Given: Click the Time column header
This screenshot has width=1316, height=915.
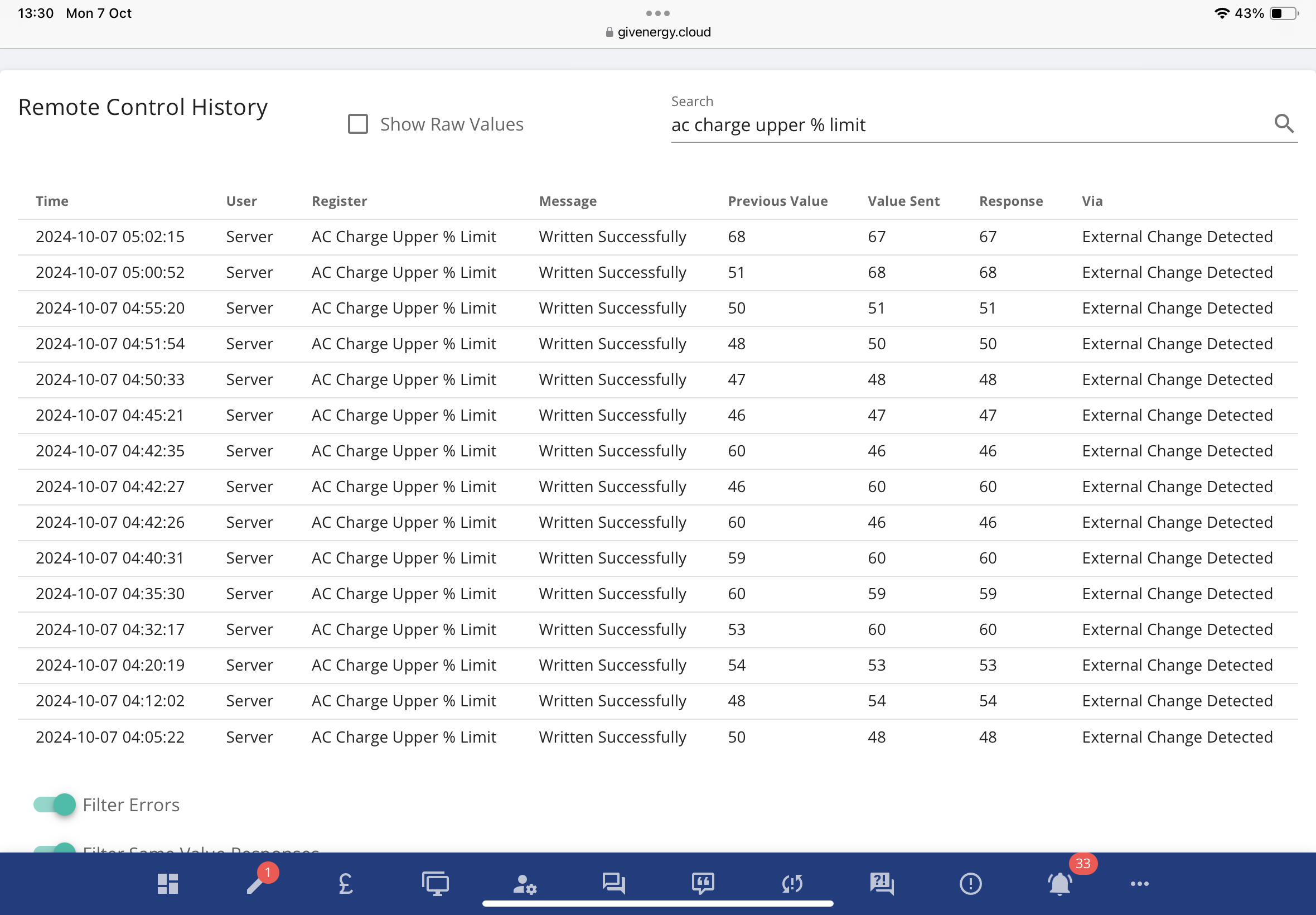Looking at the screenshot, I should click(52, 201).
